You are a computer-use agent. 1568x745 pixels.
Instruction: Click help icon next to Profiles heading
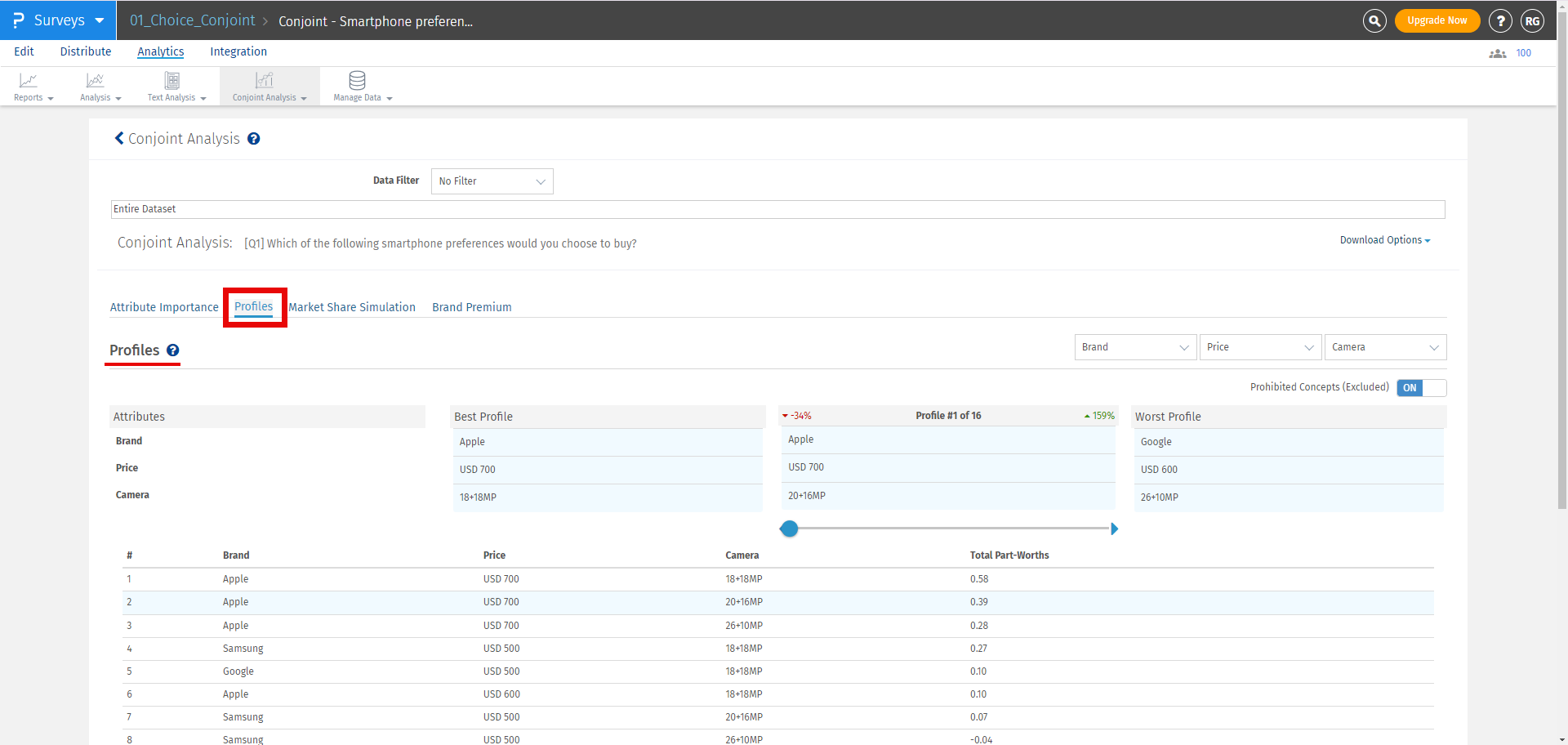point(173,350)
